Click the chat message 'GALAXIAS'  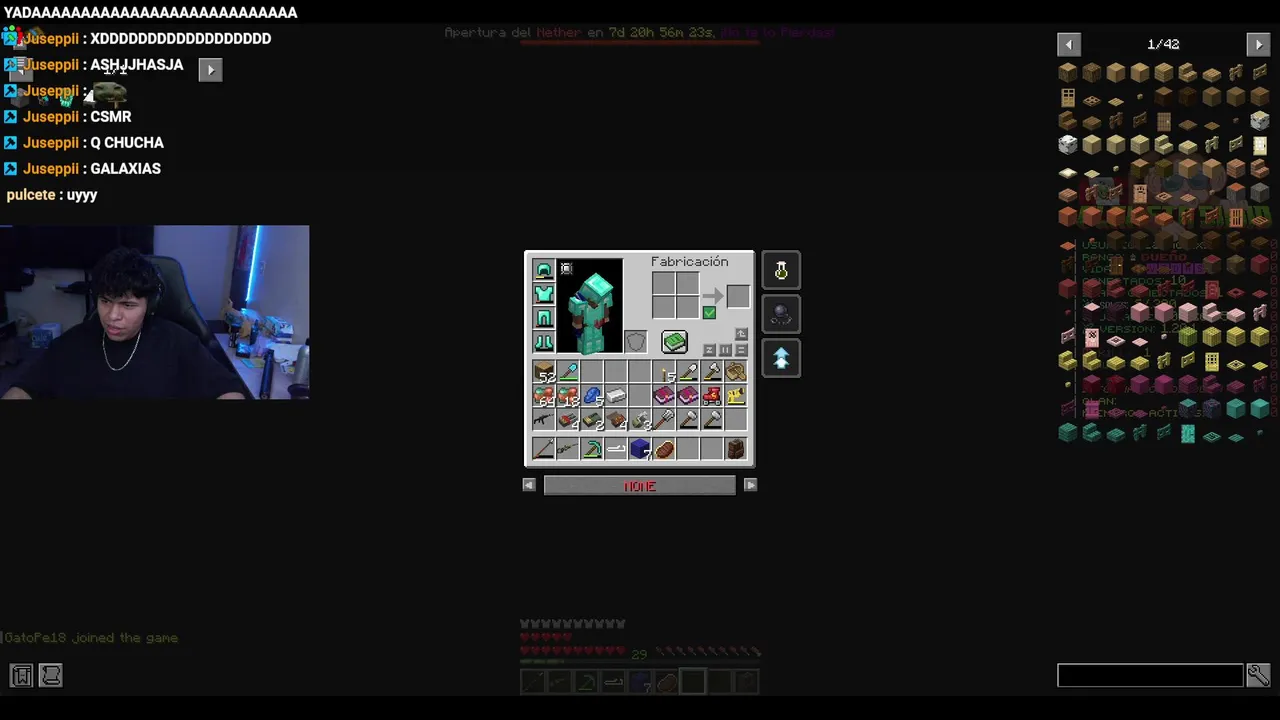pyautogui.click(x=125, y=169)
